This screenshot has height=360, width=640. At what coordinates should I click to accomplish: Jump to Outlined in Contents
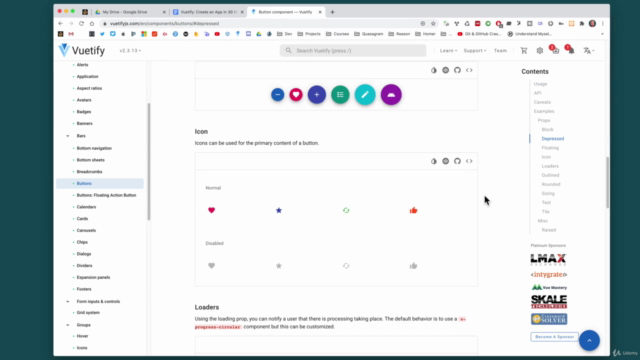[x=551, y=175]
